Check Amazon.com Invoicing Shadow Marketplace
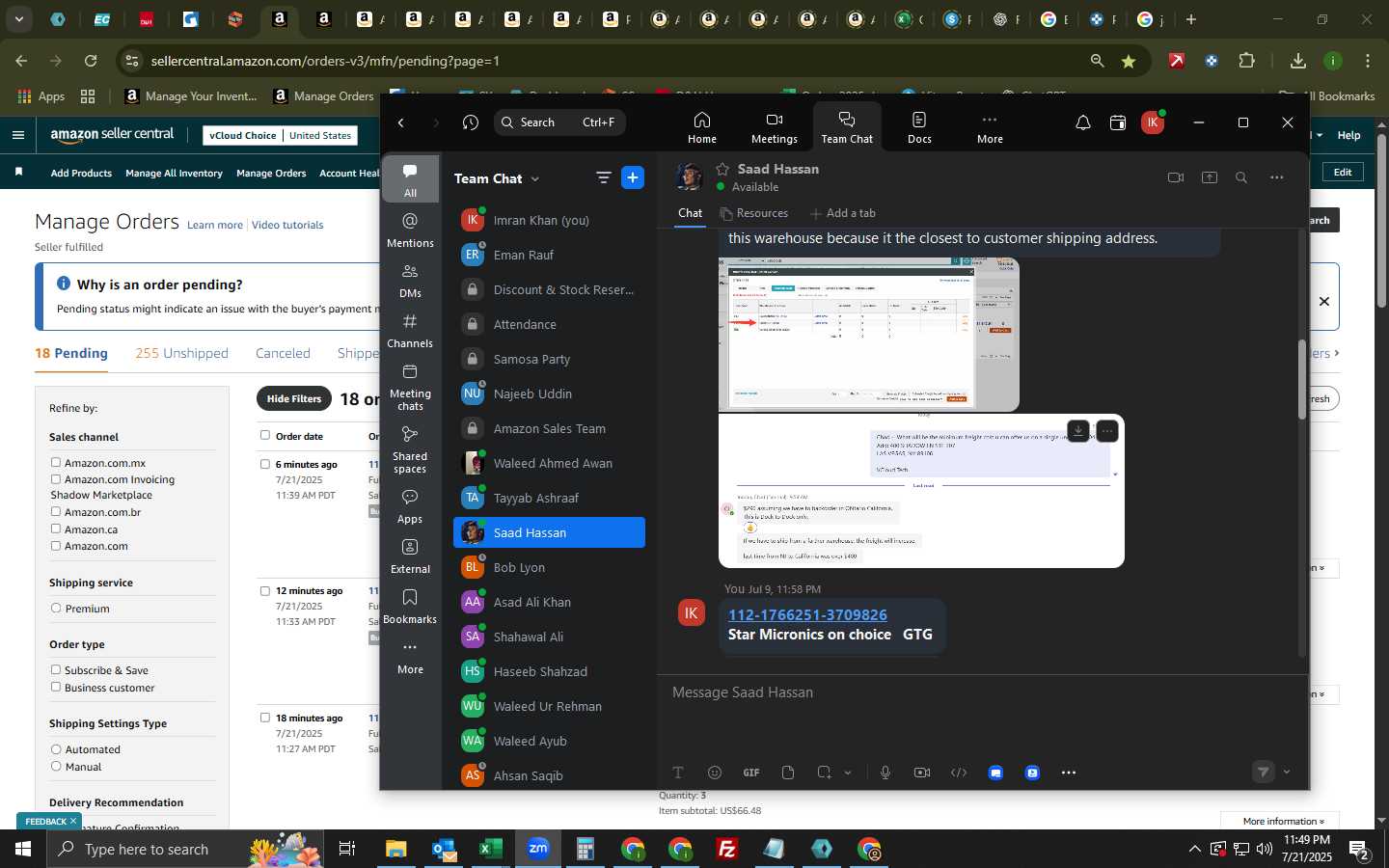 pyautogui.click(x=56, y=479)
